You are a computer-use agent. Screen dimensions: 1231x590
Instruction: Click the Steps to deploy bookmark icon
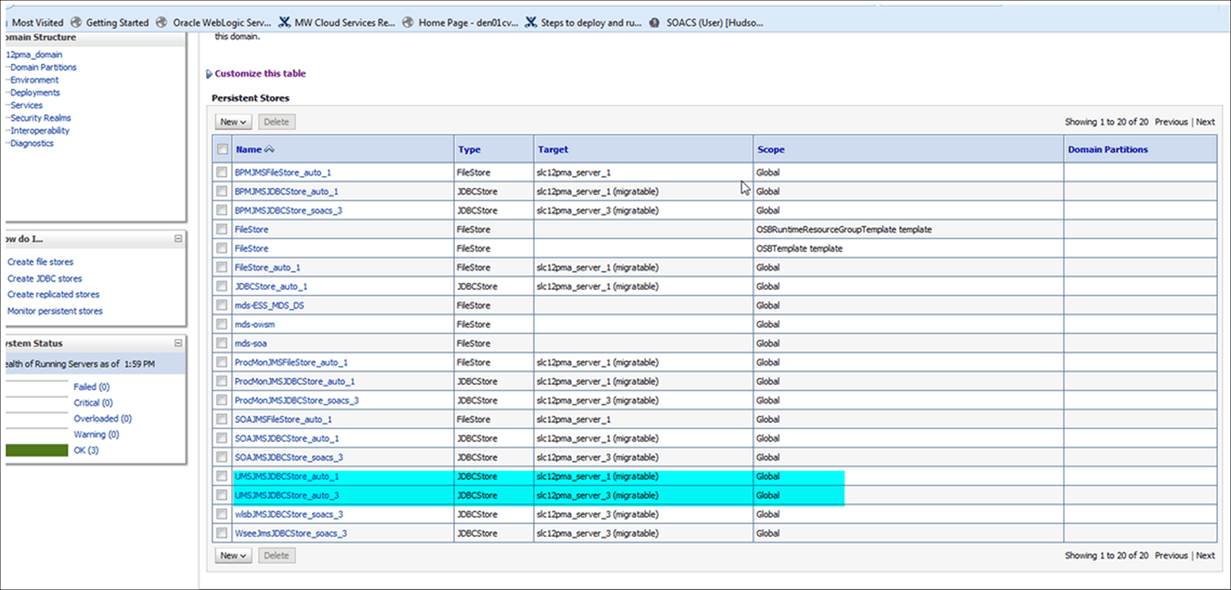click(x=530, y=22)
